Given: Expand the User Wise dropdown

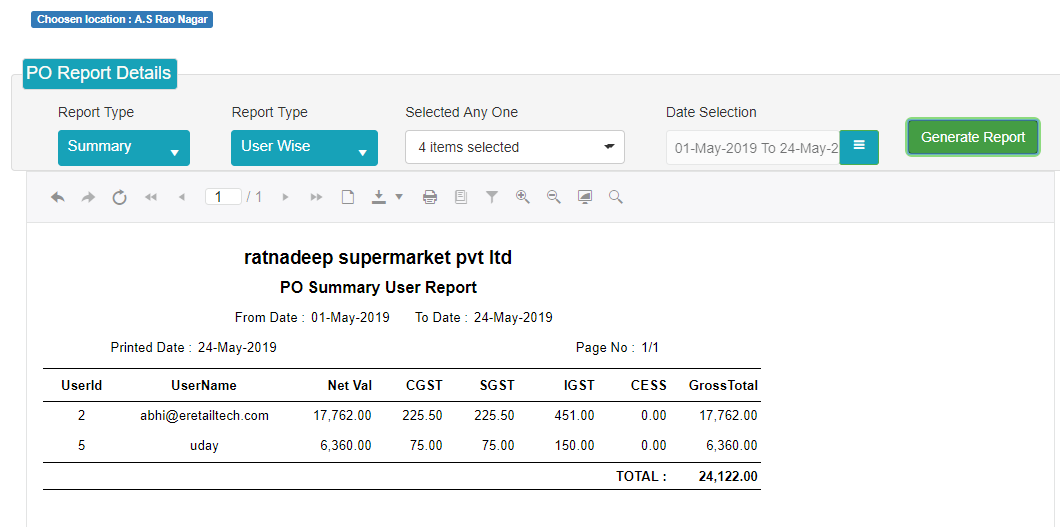Looking at the screenshot, I should pyautogui.click(x=304, y=148).
